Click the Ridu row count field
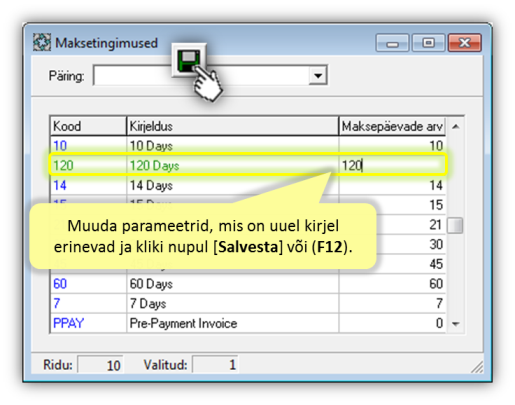 [x=100, y=365]
